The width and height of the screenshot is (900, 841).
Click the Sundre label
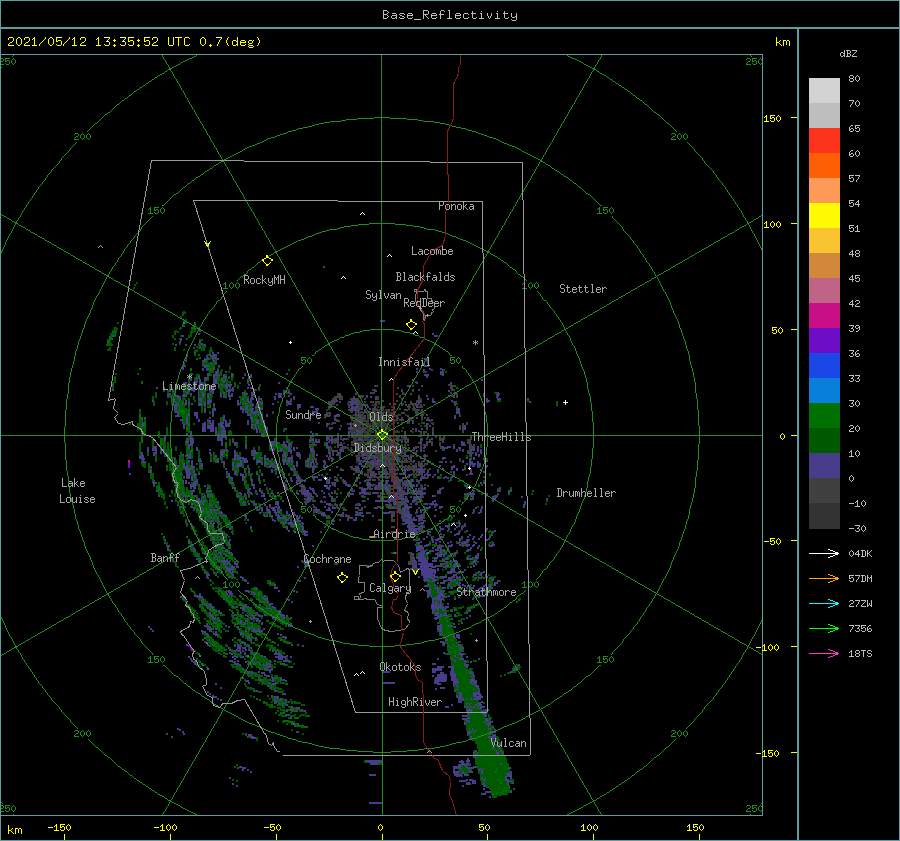point(303,414)
